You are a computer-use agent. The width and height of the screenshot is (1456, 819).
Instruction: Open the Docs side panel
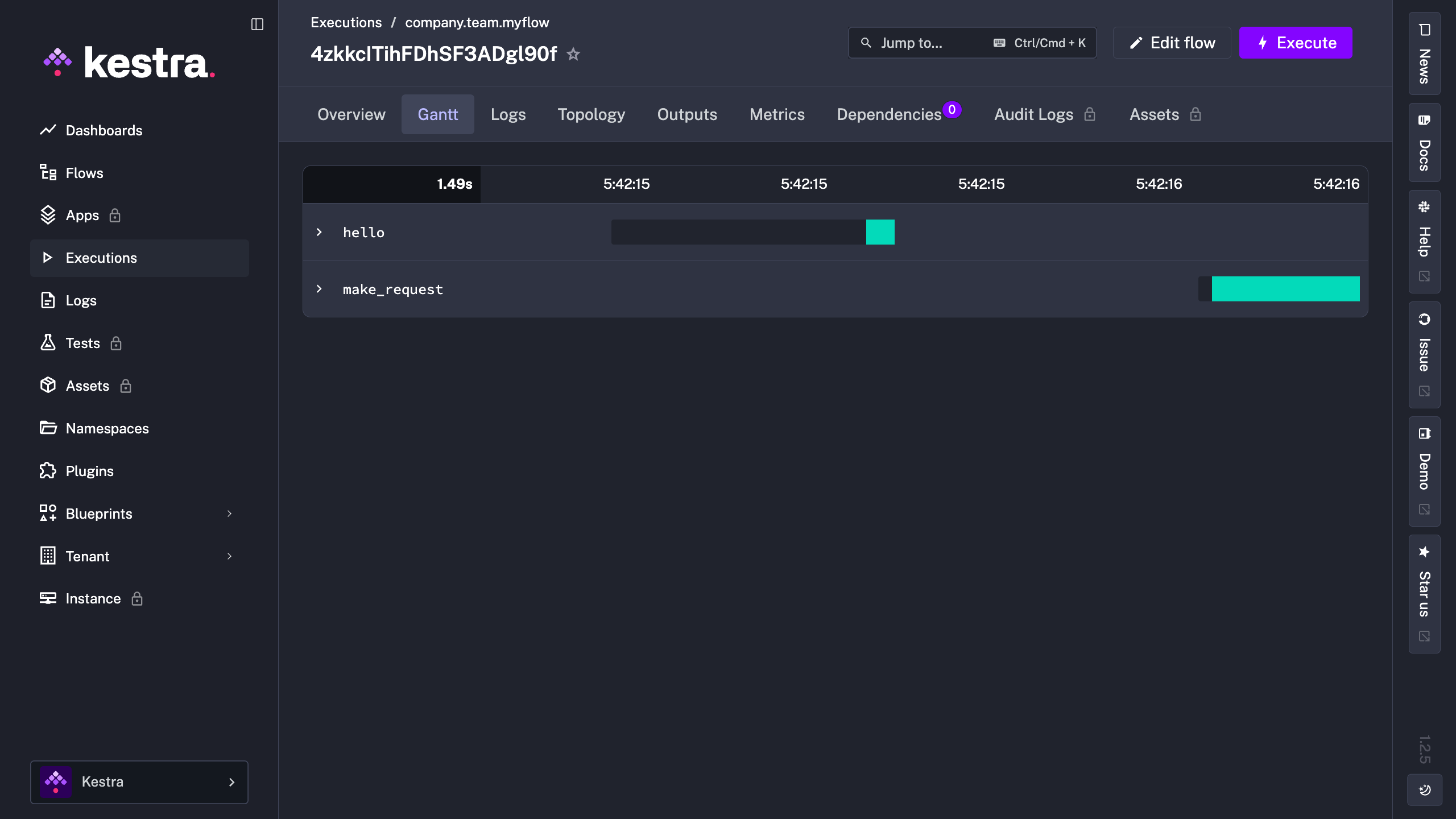pos(1424,142)
